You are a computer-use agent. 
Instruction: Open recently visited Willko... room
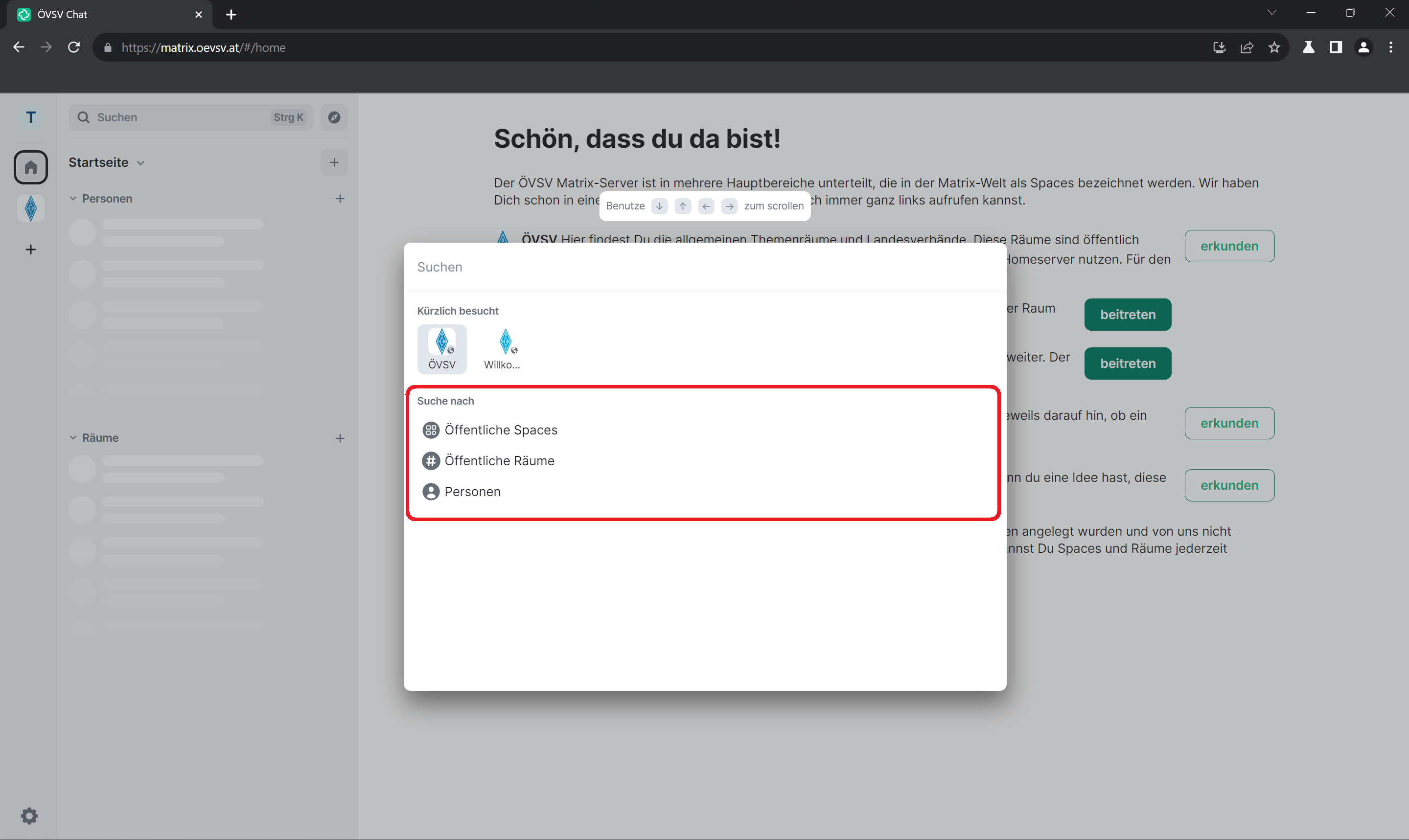click(x=502, y=349)
